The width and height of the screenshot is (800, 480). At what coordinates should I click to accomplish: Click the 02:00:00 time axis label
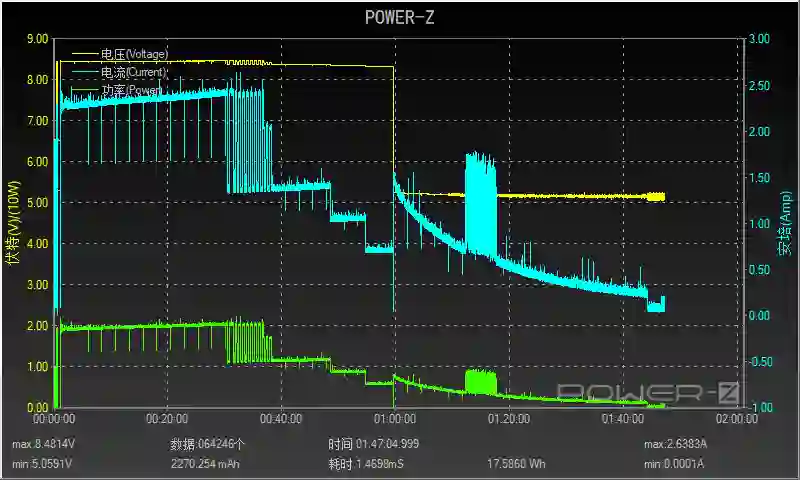tap(737, 419)
